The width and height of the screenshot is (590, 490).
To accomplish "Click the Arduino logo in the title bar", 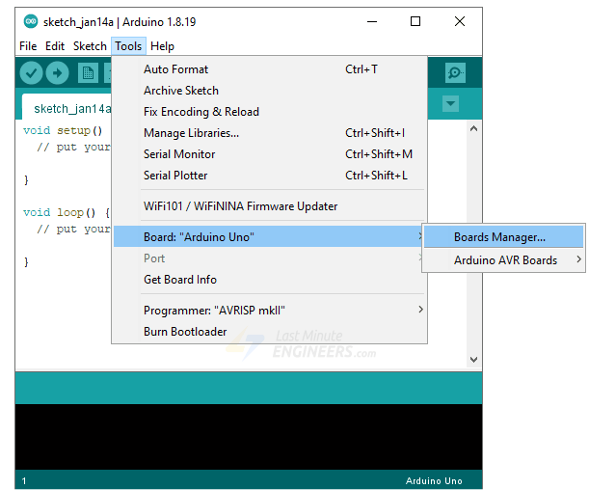I will point(30,21).
